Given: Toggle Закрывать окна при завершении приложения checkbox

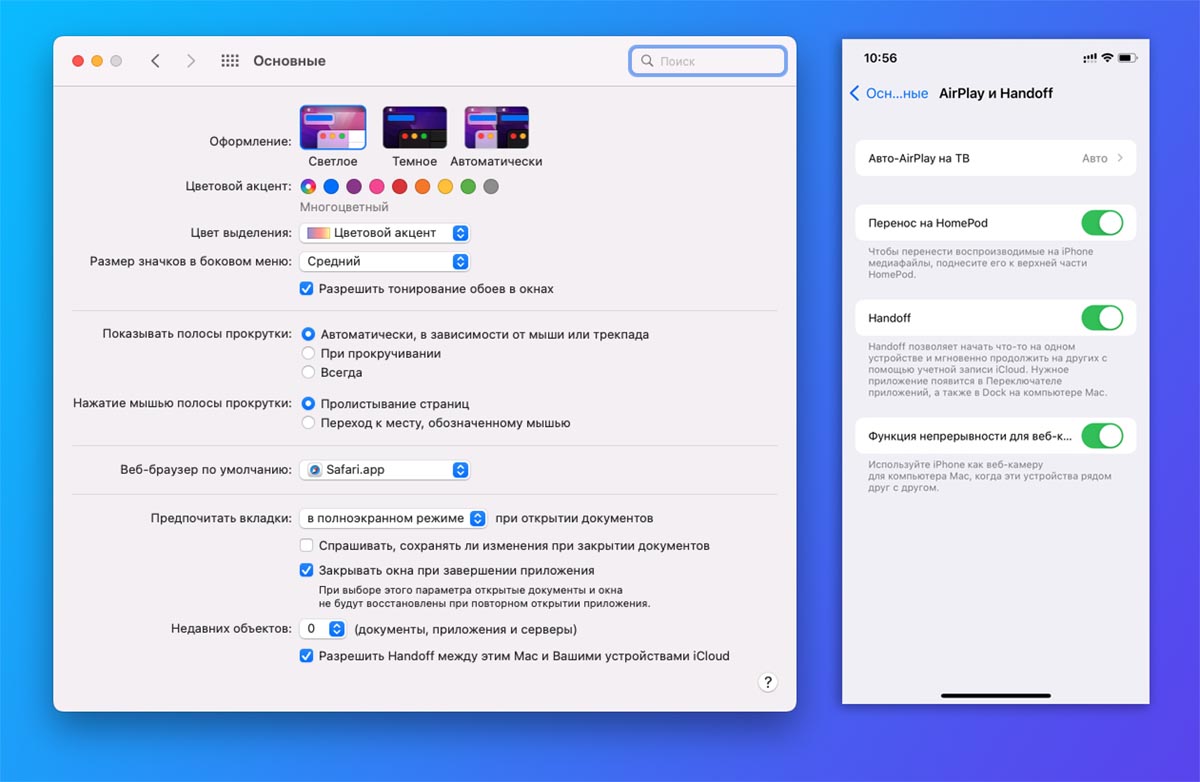Looking at the screenshot, I should click(307, 570).
